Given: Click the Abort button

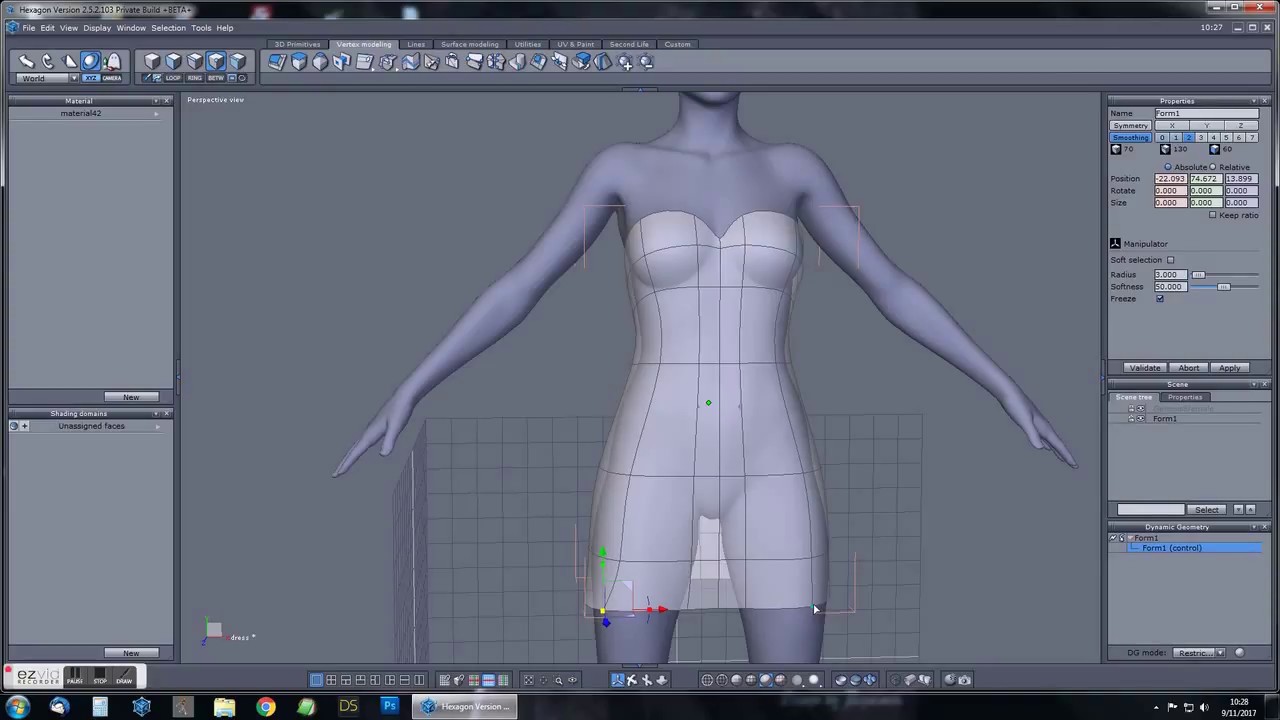Looking at the screenshot, I should [1189, 368].
